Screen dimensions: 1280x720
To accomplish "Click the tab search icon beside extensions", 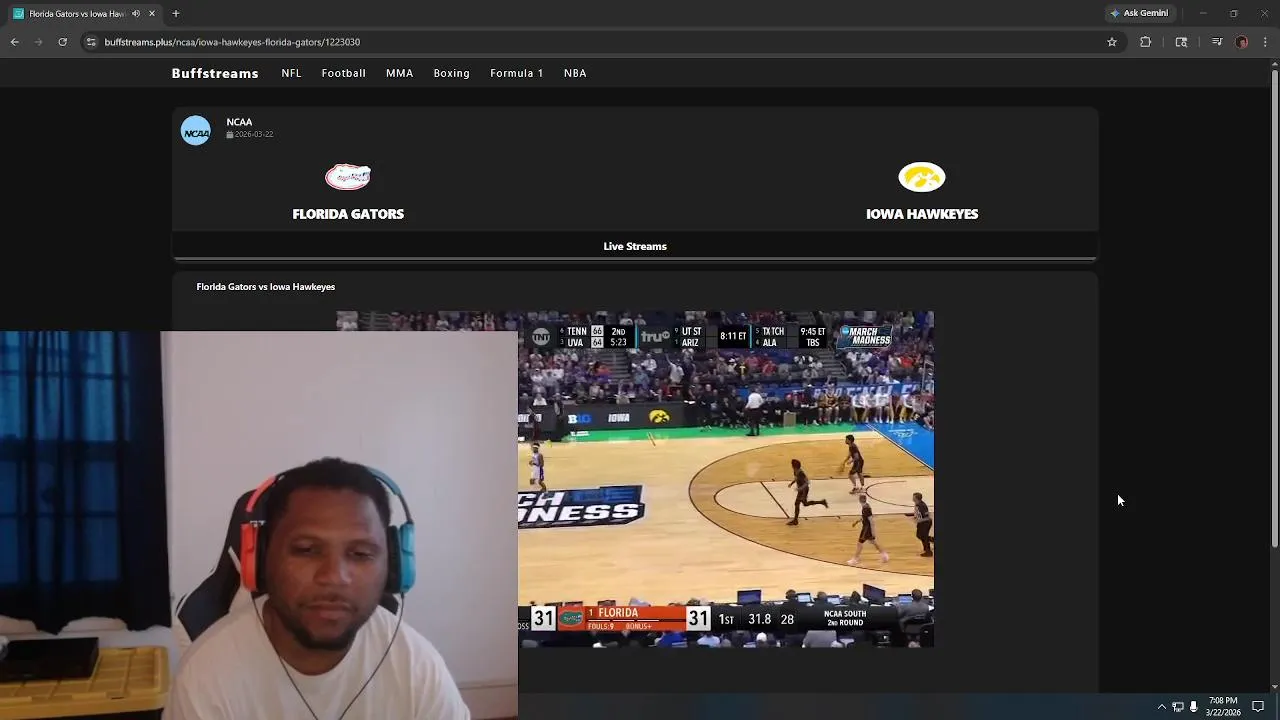I will coord(1181,42).
